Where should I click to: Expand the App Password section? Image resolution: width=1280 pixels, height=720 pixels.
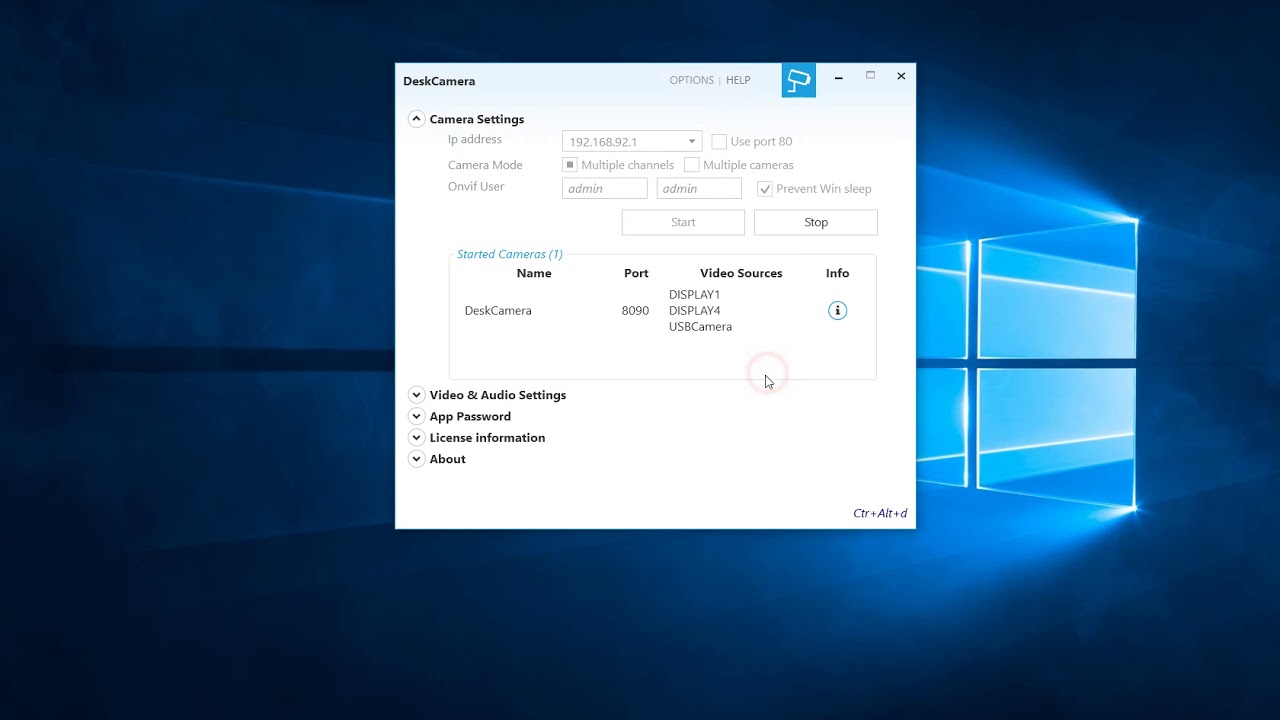(x=417, y=416)
